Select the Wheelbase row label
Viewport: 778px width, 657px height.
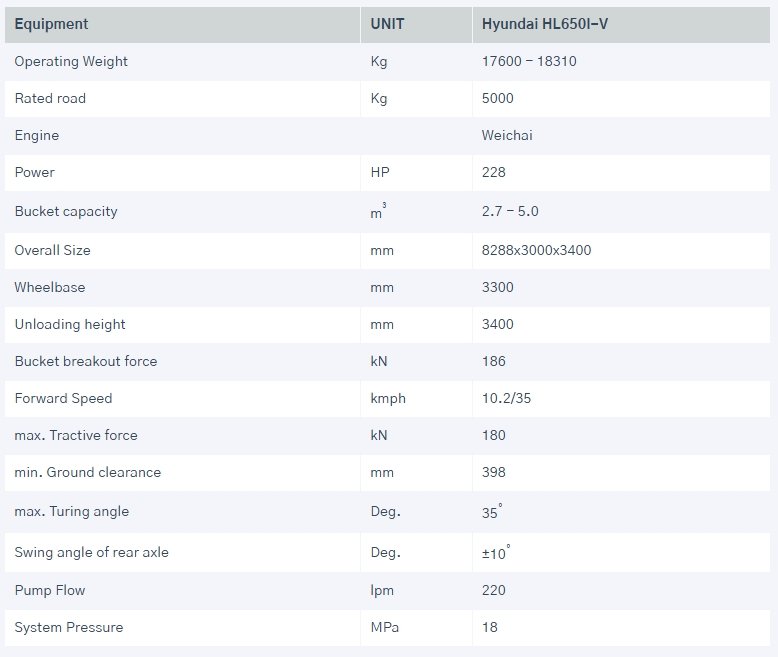50,287
